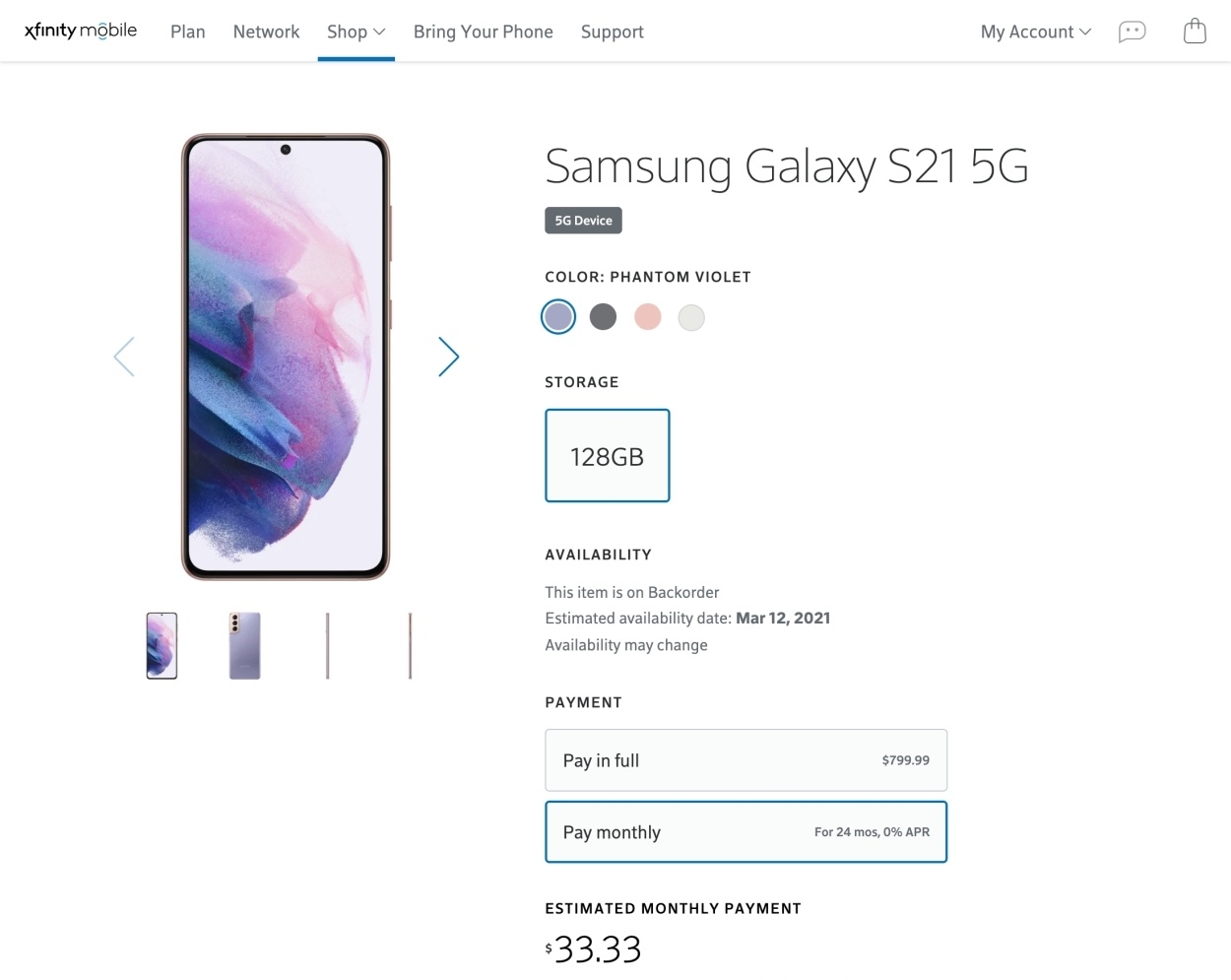Select the 128GB storage option

(x=607, y=456)
